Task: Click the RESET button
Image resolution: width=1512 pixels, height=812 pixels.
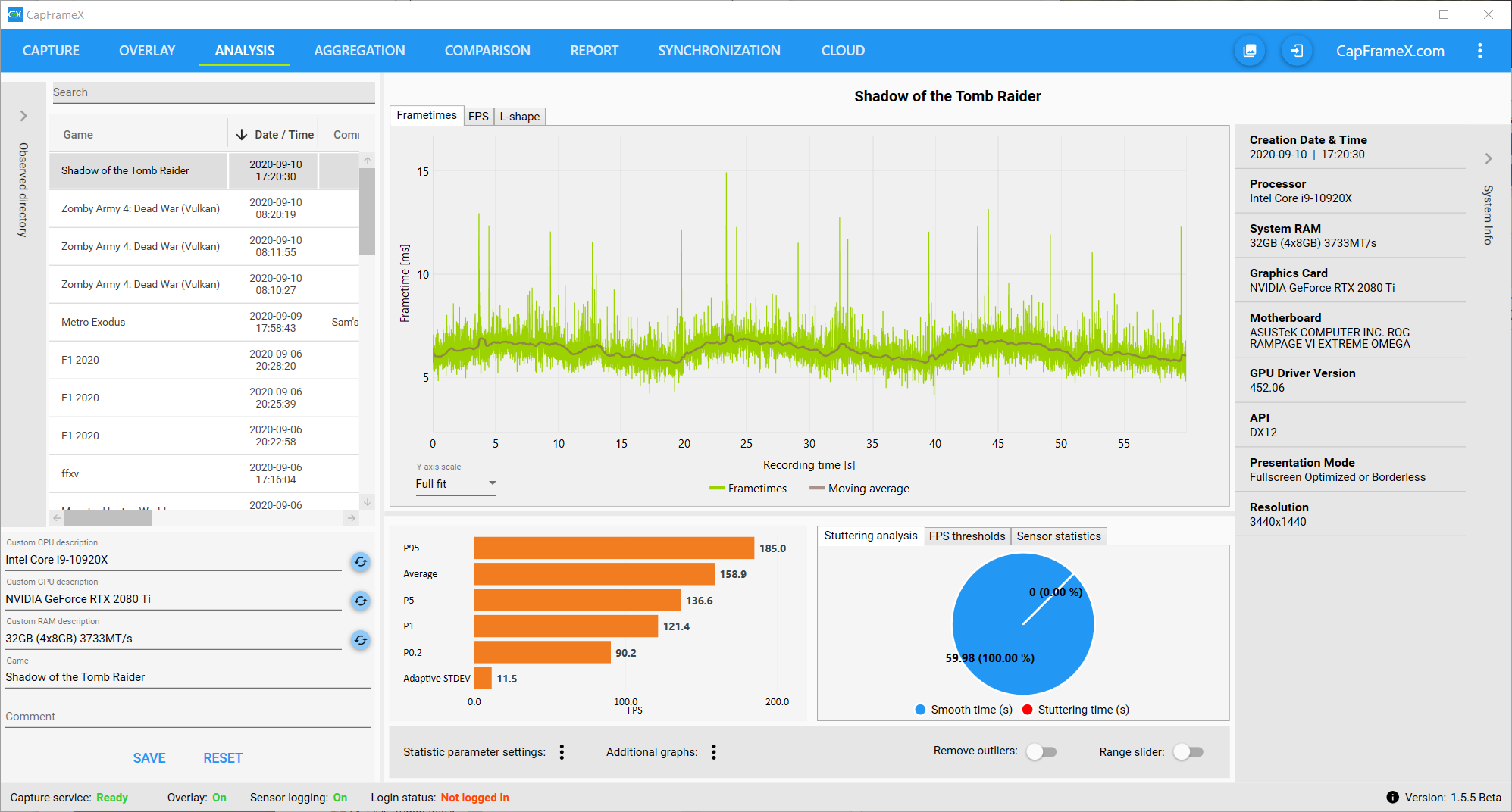Action: click(x=223, y=758)
